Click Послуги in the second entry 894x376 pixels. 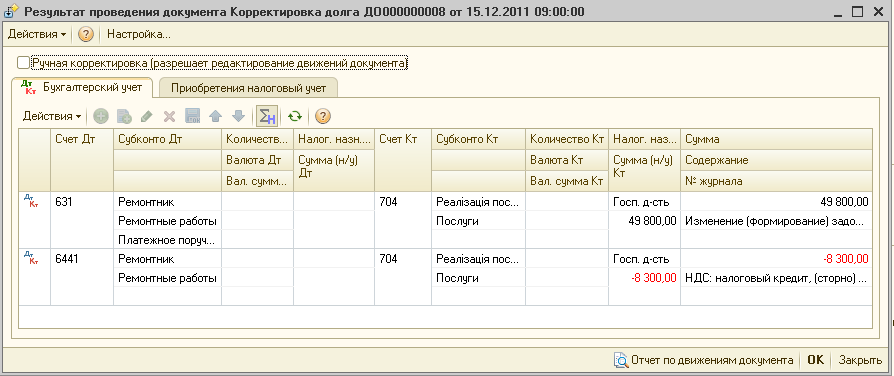pyautogui.click(x=478, y=278)
